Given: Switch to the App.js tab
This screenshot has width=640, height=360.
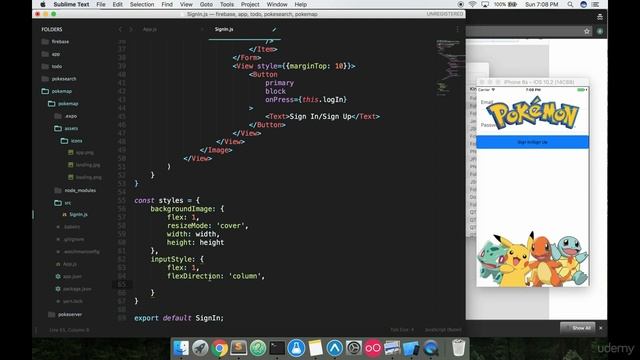Looking at the screenshot, I should coord(150,29).
